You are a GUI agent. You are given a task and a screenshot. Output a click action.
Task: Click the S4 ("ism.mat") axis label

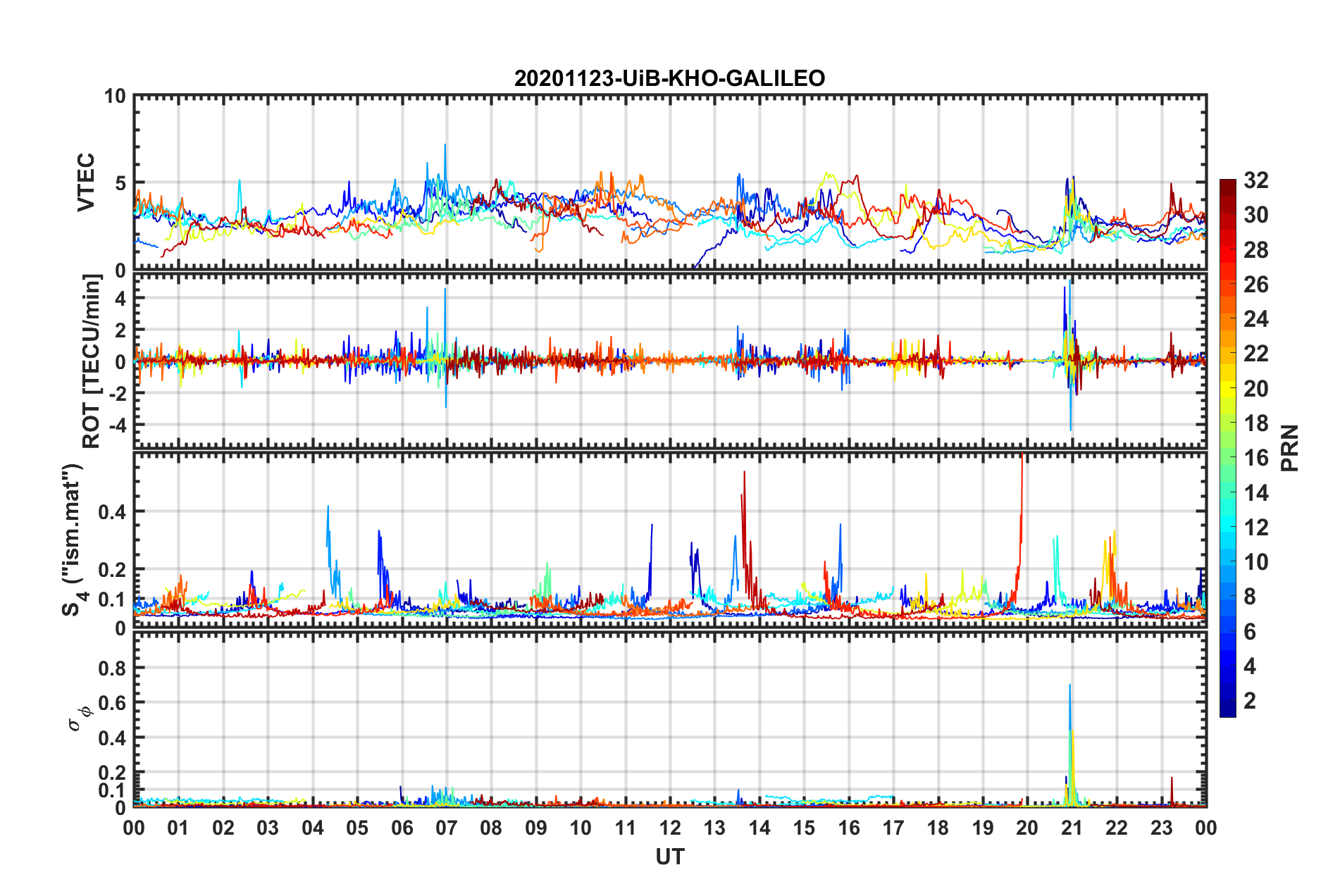point(73,540)
